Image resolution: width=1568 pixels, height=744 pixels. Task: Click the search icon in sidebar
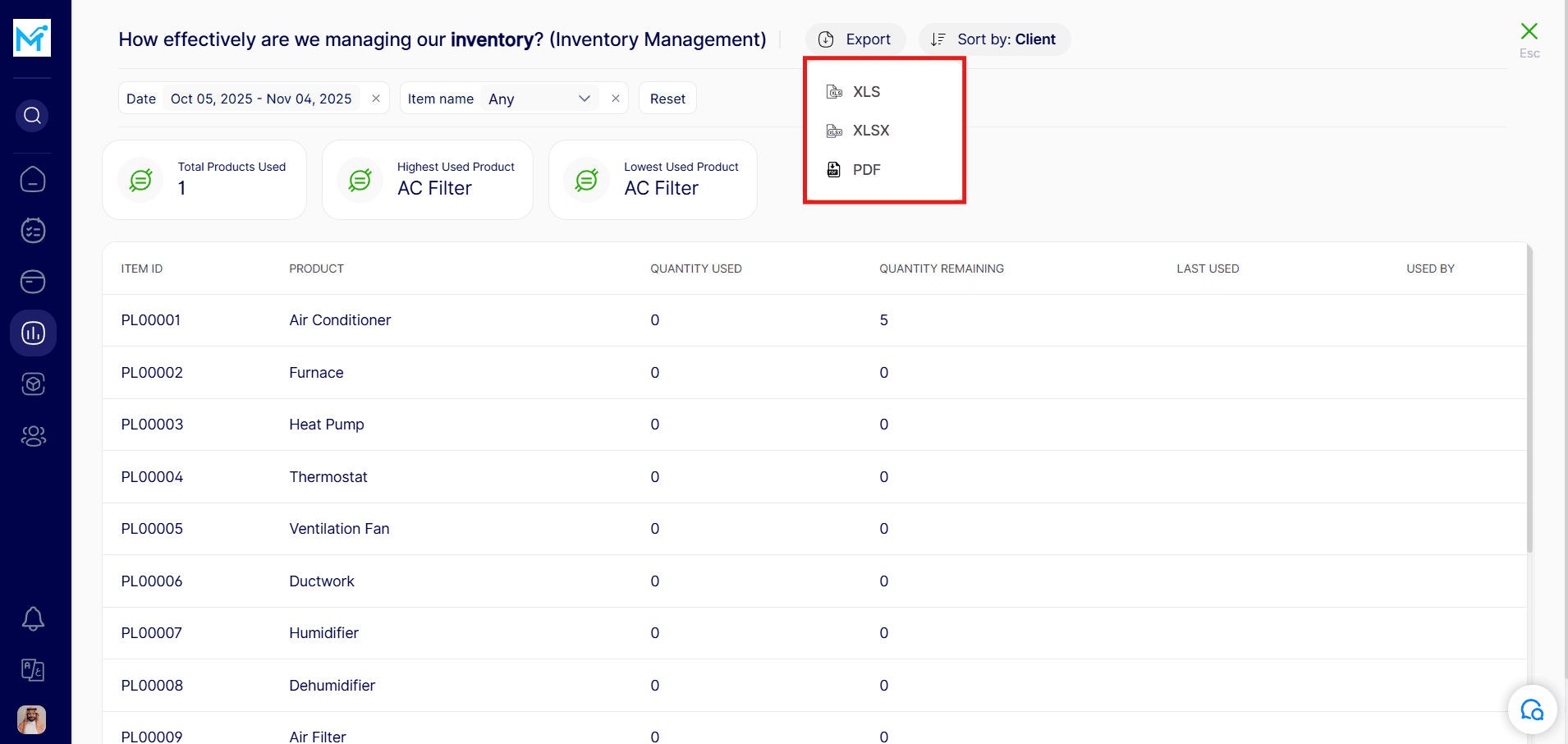[x=32, y=116]
